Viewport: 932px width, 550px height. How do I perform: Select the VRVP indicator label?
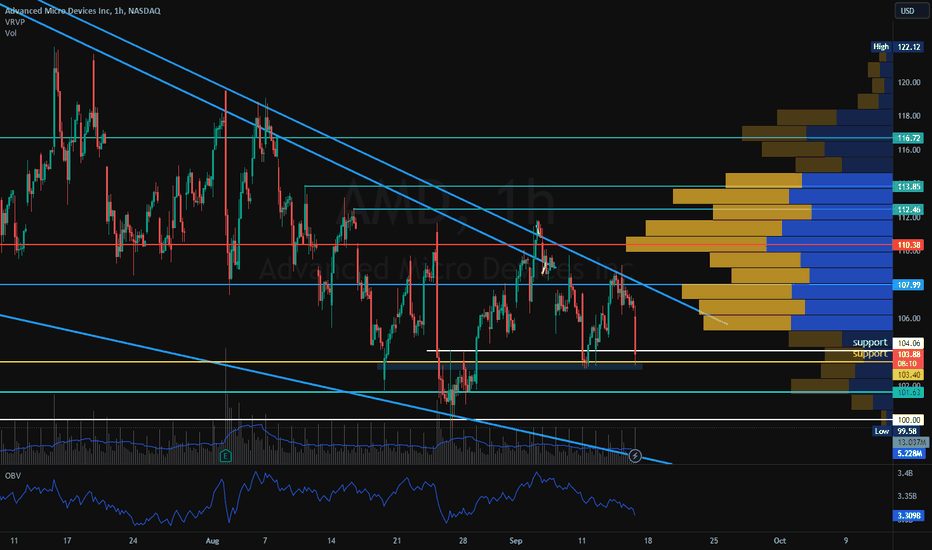coord(15,22)
